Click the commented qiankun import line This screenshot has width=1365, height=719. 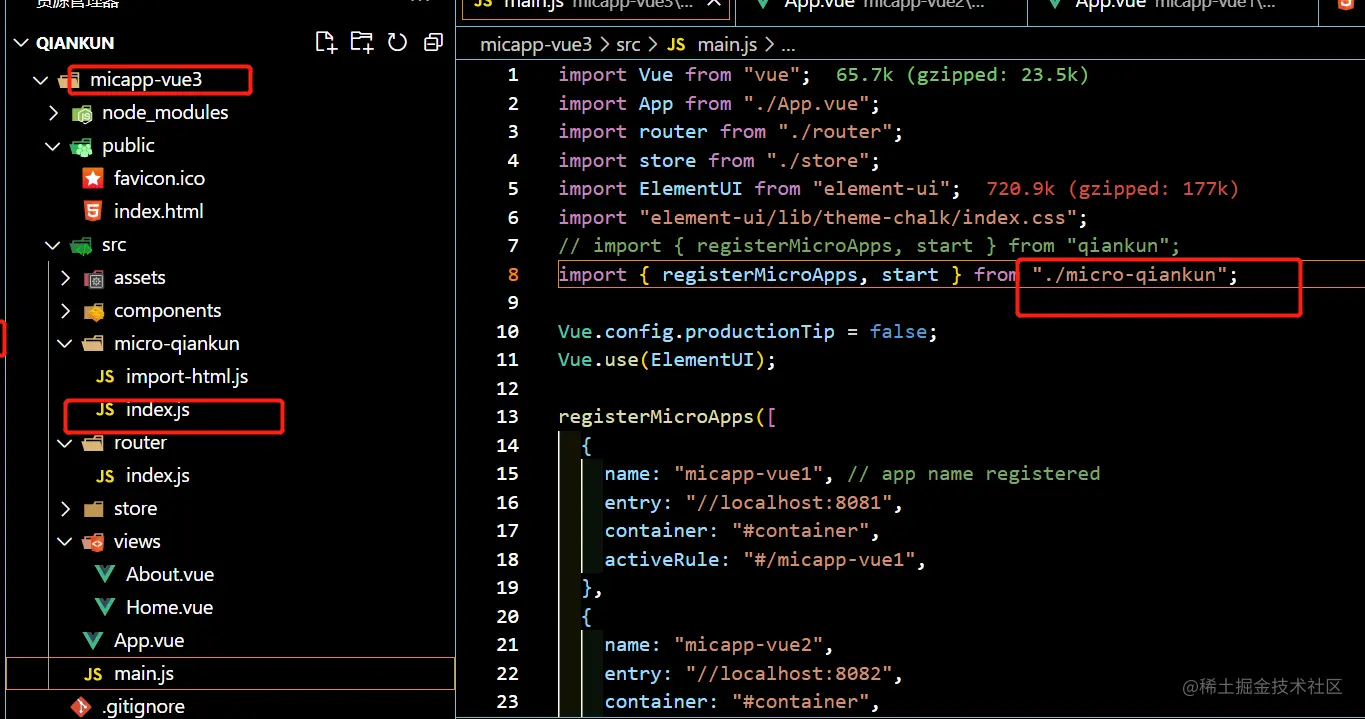[870, 246]
